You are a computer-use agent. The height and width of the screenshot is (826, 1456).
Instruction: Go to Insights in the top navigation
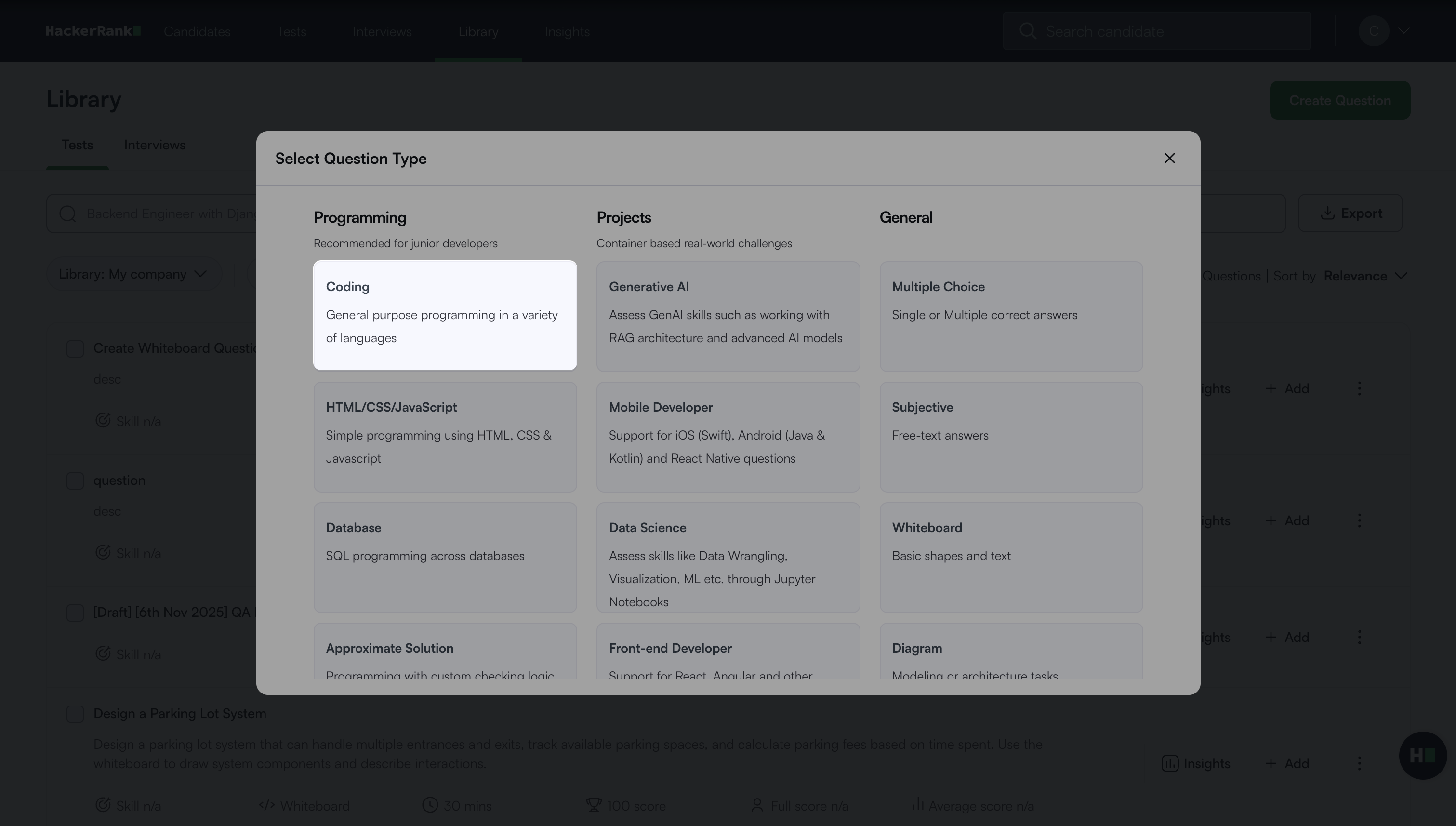(567, 32)
